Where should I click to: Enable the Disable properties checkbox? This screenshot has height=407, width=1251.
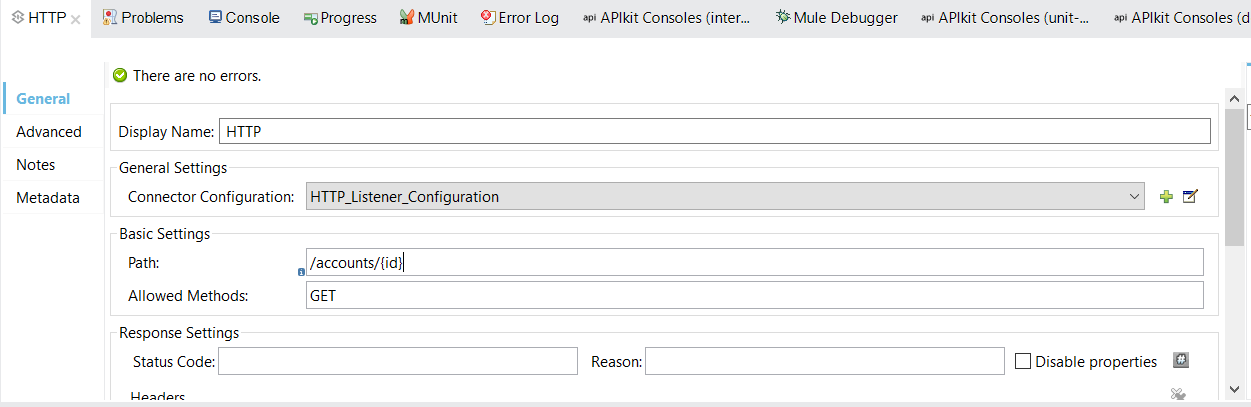click(x=1023, y=362)
